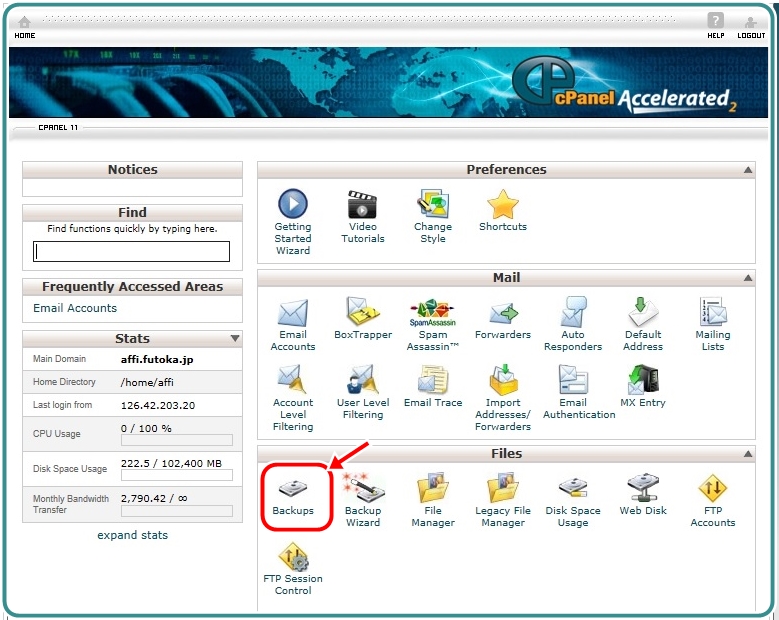Select the affi.futoka.jp main domain value
779x620 pixels.
tap(157, 359)
